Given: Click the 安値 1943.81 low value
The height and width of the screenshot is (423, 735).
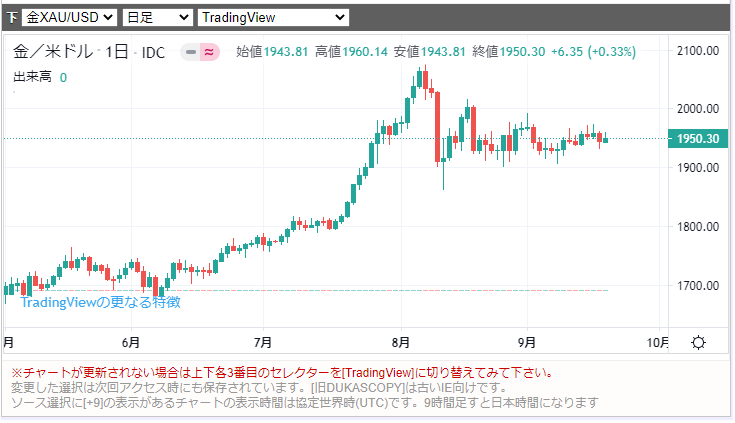Looking at the screenshot, I should [429, 52].
